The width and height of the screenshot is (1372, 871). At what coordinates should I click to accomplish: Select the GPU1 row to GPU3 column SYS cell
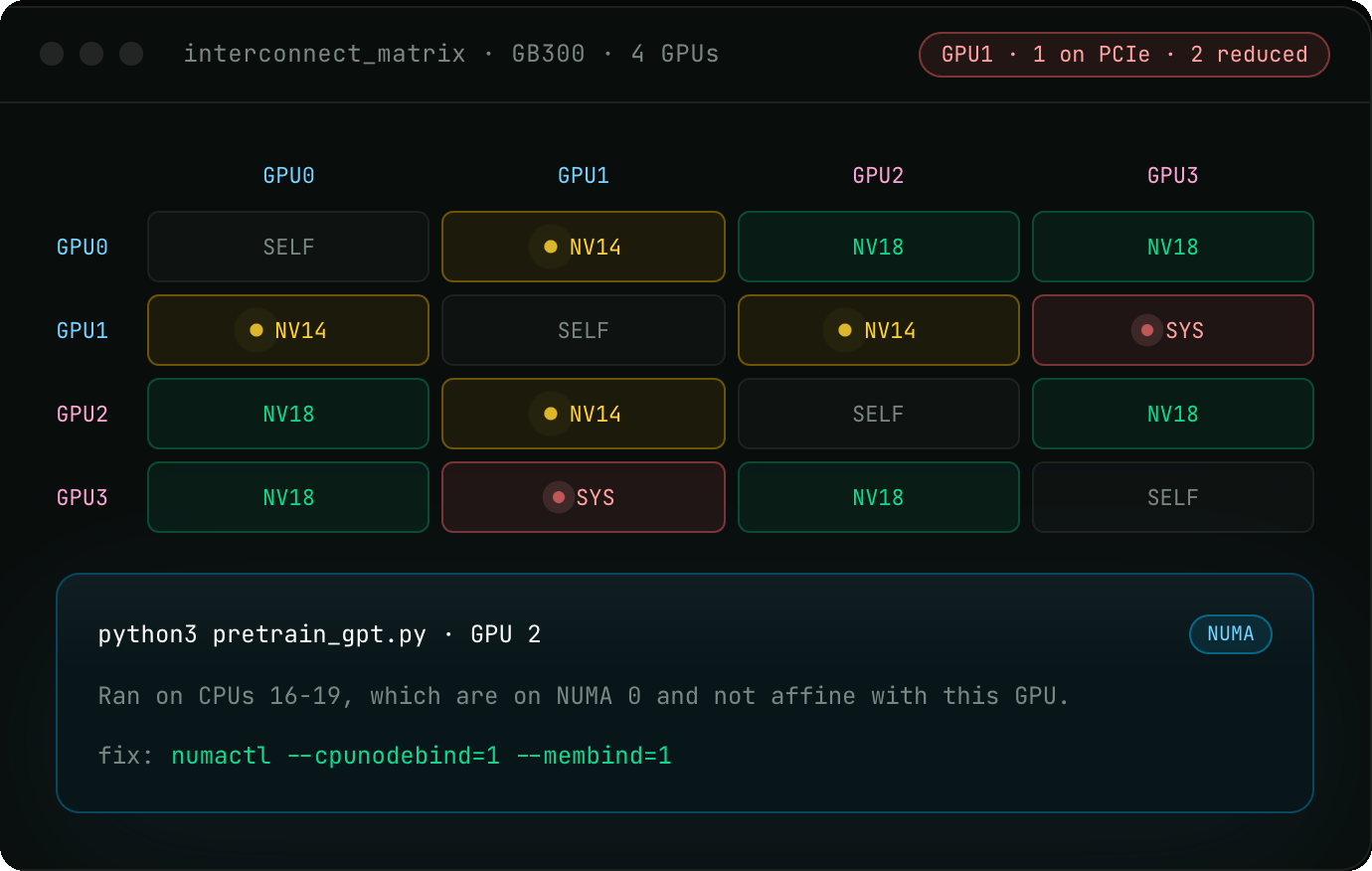[x=1173, y=330]
